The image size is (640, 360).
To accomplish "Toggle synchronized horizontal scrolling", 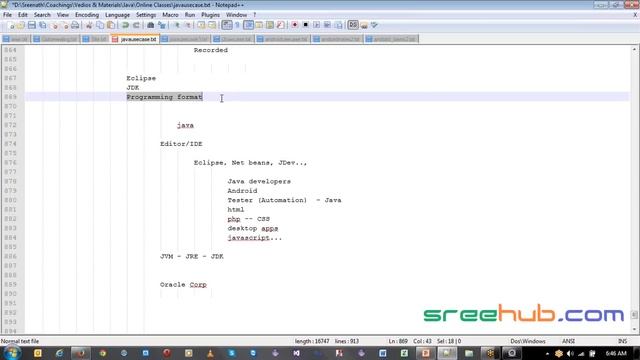I will point(212,25).
